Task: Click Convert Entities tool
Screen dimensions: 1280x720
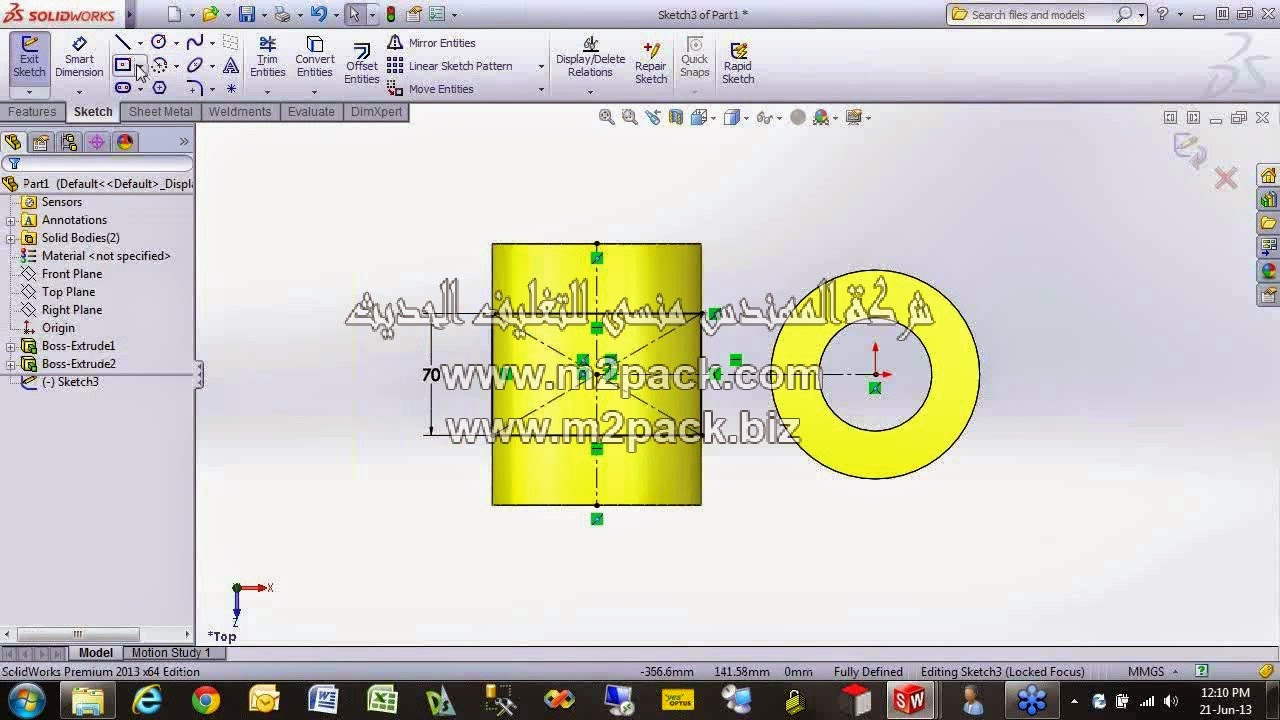Action: tap(314, 58)
